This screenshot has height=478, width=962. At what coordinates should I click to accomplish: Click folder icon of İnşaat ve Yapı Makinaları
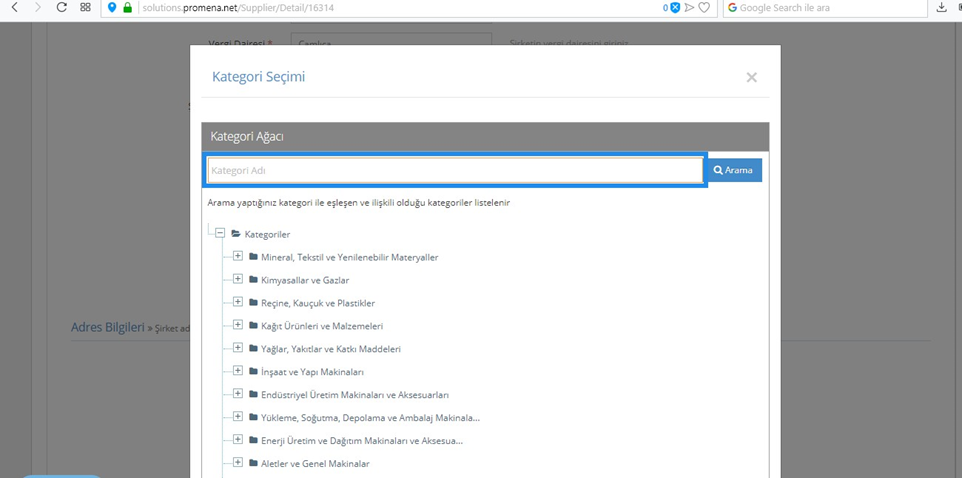(x=253, y=371)
